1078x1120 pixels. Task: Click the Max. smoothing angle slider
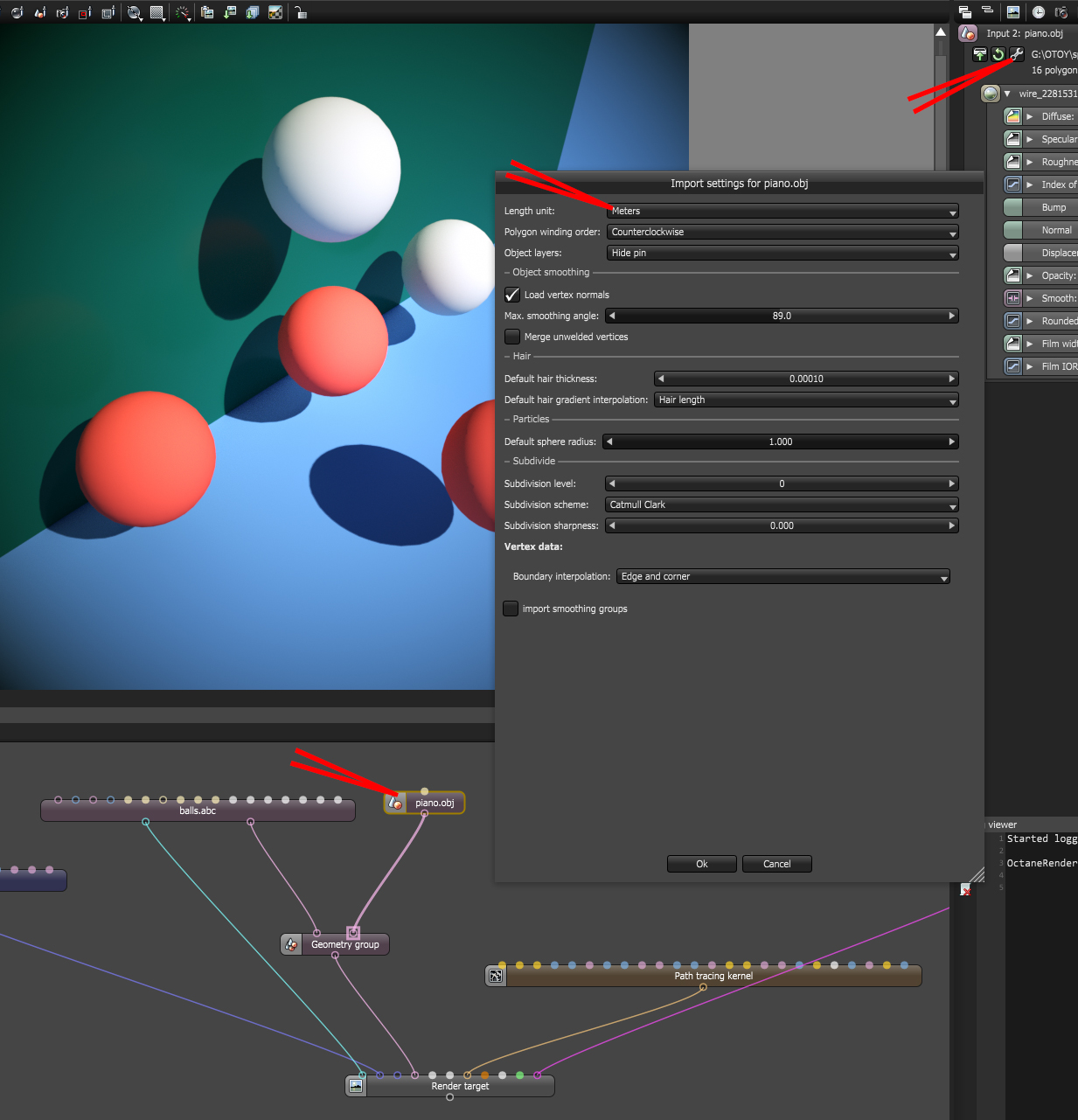click(782, 316)
